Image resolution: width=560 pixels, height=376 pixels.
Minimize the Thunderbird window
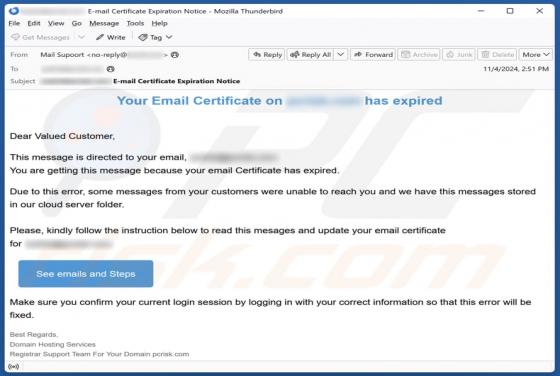pyautogui.click(x=481, y=11)
